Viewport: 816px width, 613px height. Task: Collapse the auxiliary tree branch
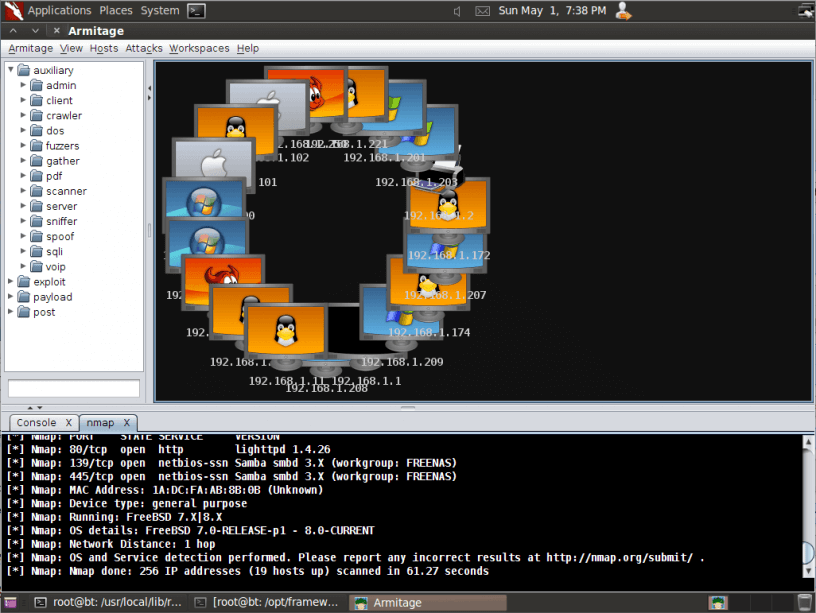pyautogui.click(x=11, y=70)
